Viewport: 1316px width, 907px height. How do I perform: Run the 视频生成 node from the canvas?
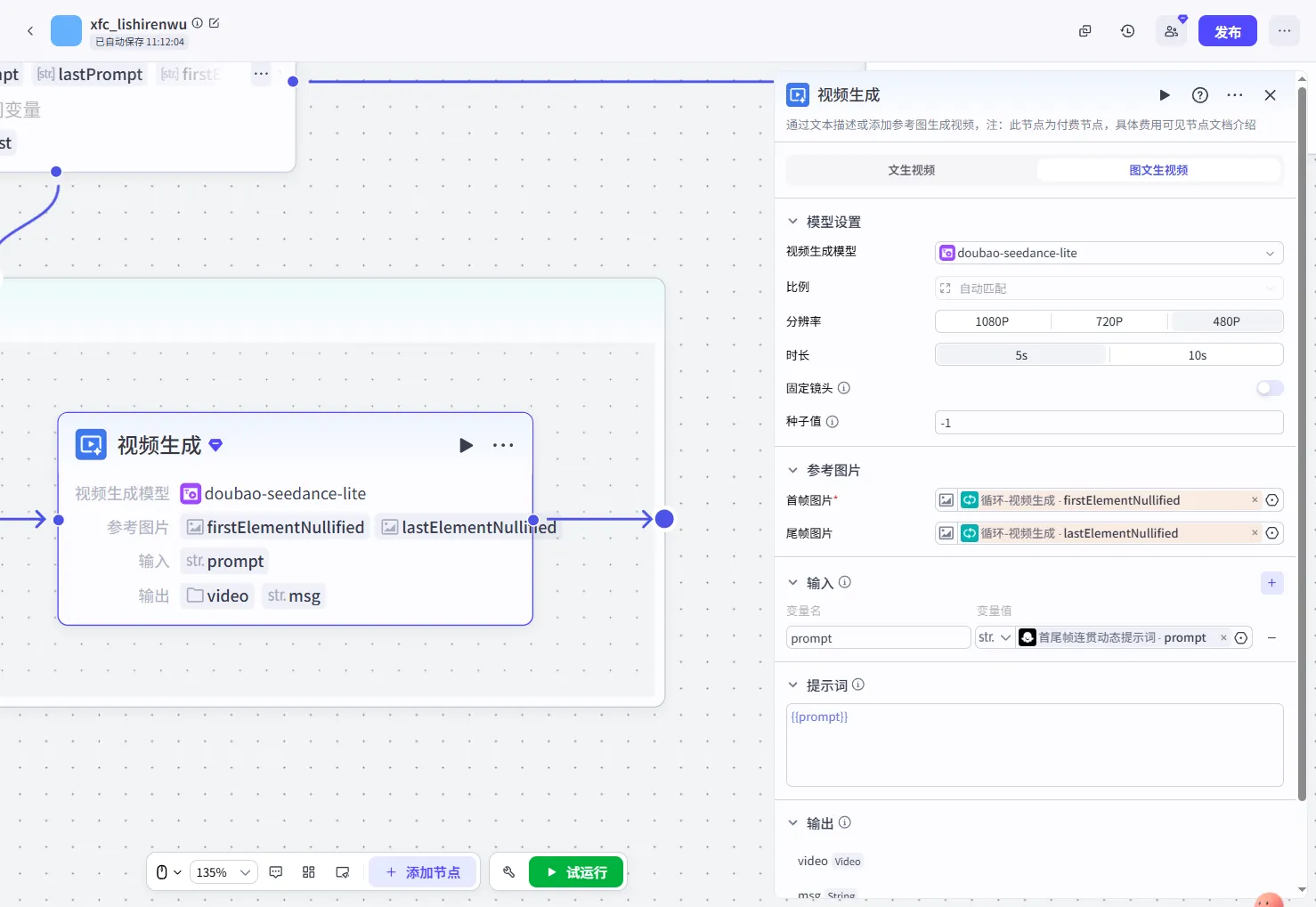[467, 445]
